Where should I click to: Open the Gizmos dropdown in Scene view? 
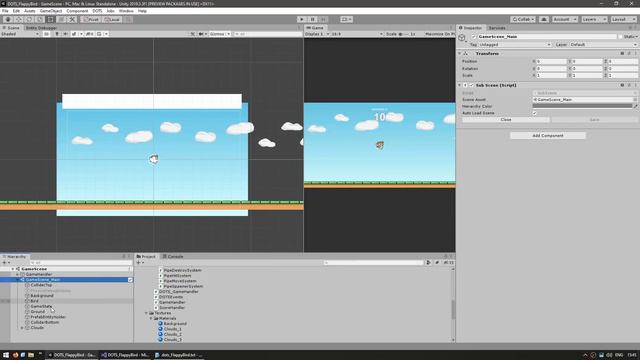220,34
